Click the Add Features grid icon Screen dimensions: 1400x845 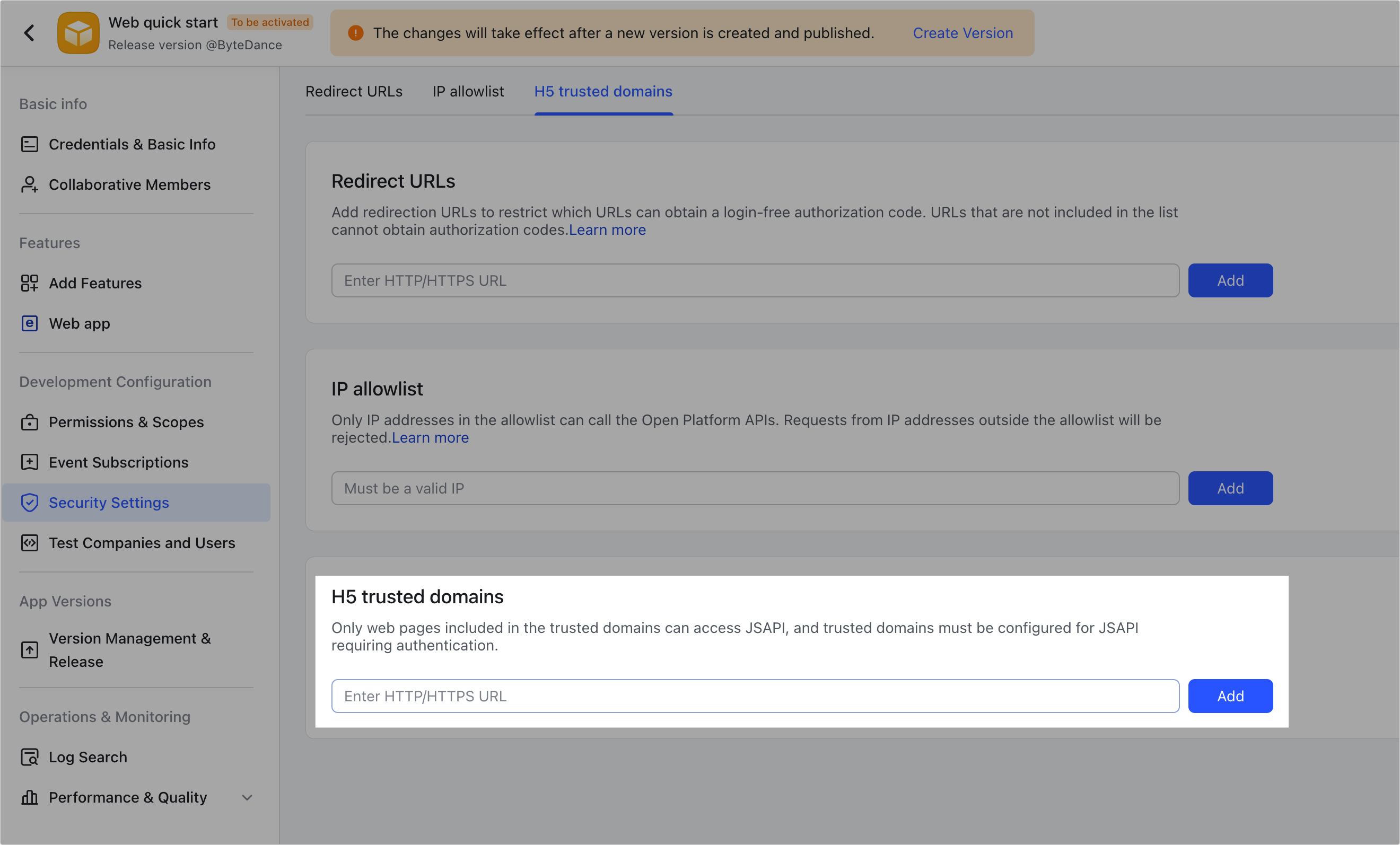click(x=30, y=283)
